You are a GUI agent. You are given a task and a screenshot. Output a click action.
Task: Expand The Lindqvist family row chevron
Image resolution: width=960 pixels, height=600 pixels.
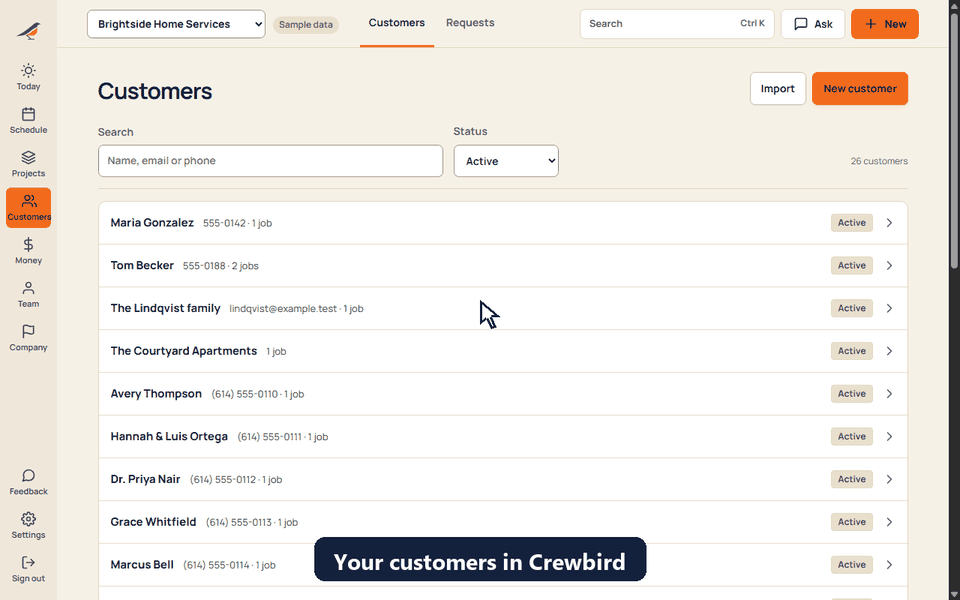click(889, 309)
